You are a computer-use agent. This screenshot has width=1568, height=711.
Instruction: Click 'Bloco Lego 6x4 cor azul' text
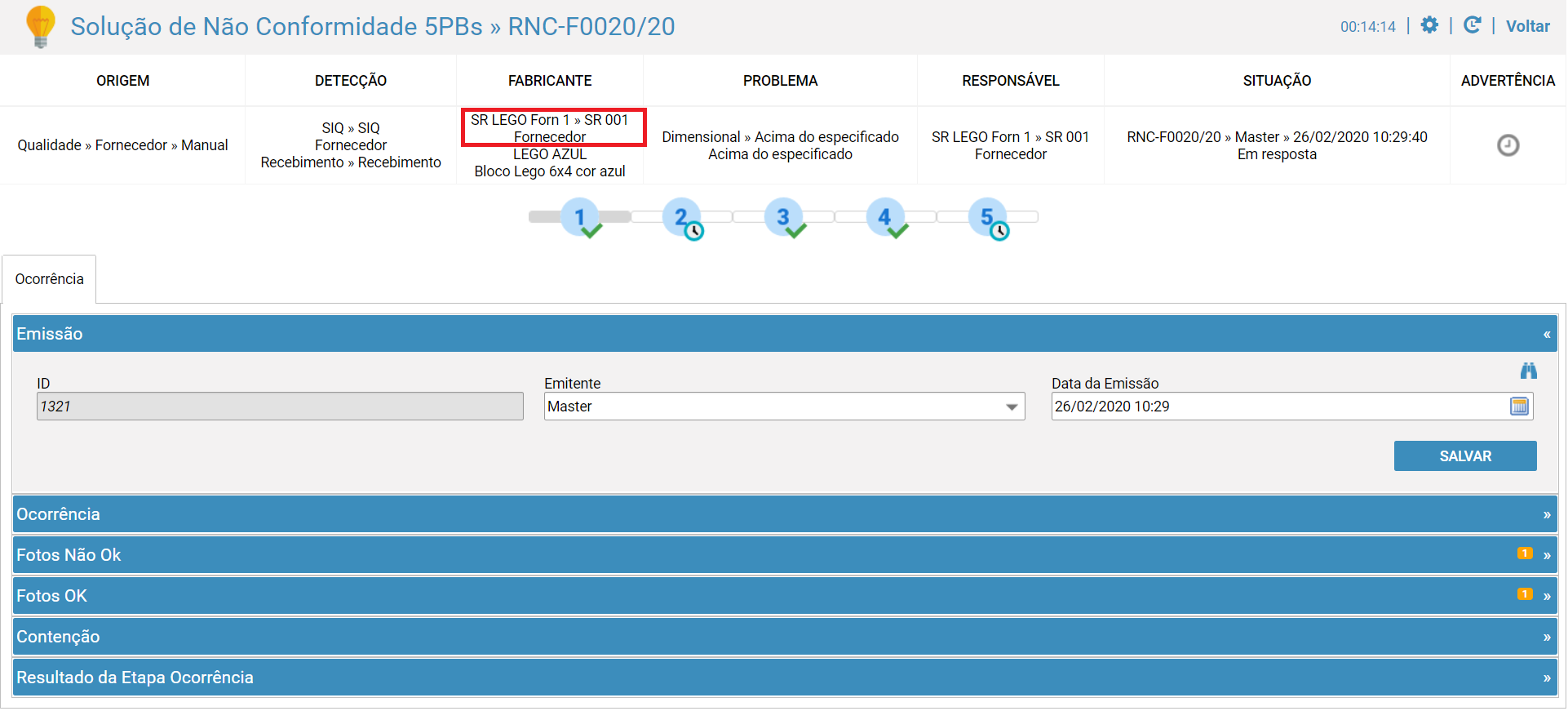[550, 171]
